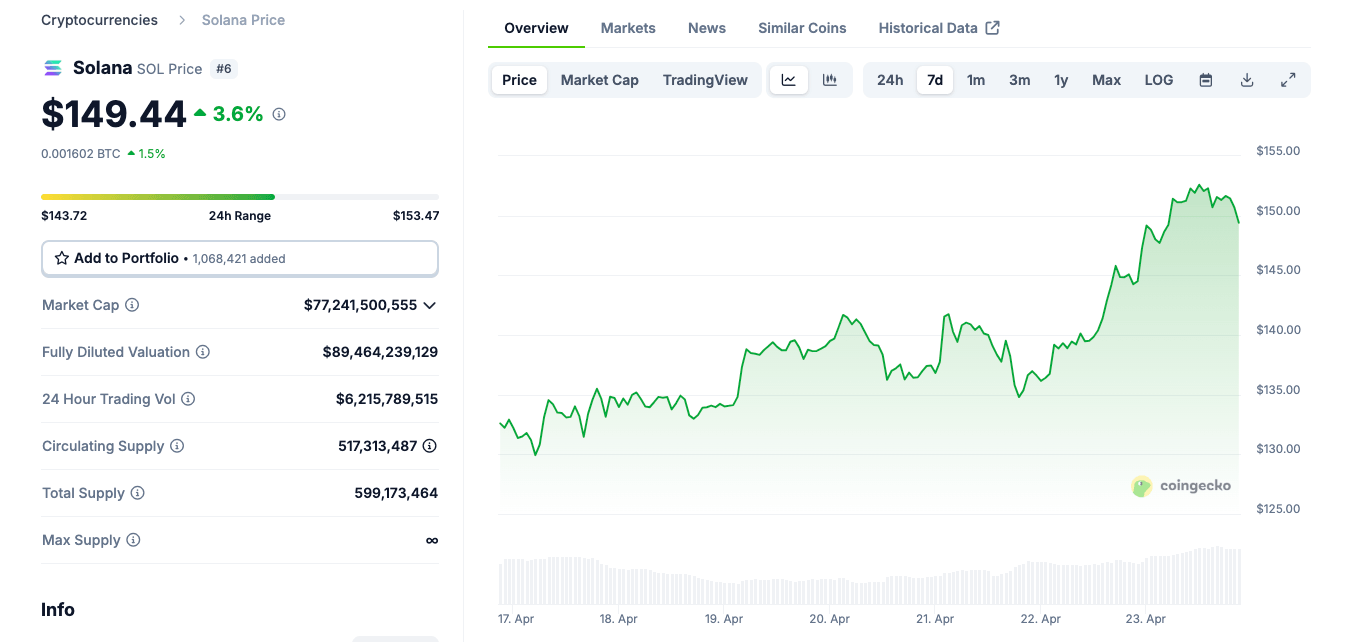Click the star icon in Add to Portfolio
1364x642 pixels.
[x=61, y=258]
